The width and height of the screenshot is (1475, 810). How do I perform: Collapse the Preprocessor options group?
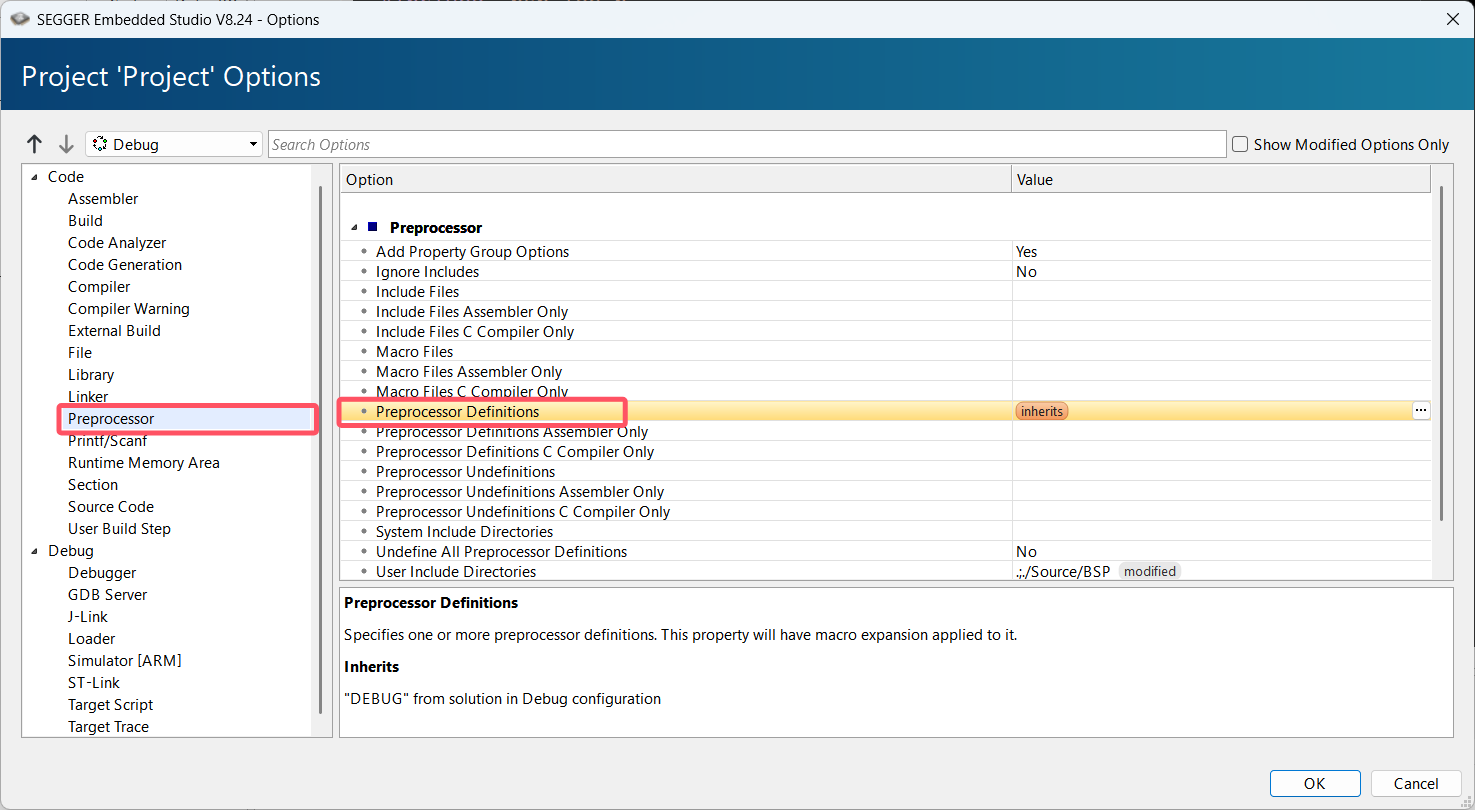tap(354, 228)
